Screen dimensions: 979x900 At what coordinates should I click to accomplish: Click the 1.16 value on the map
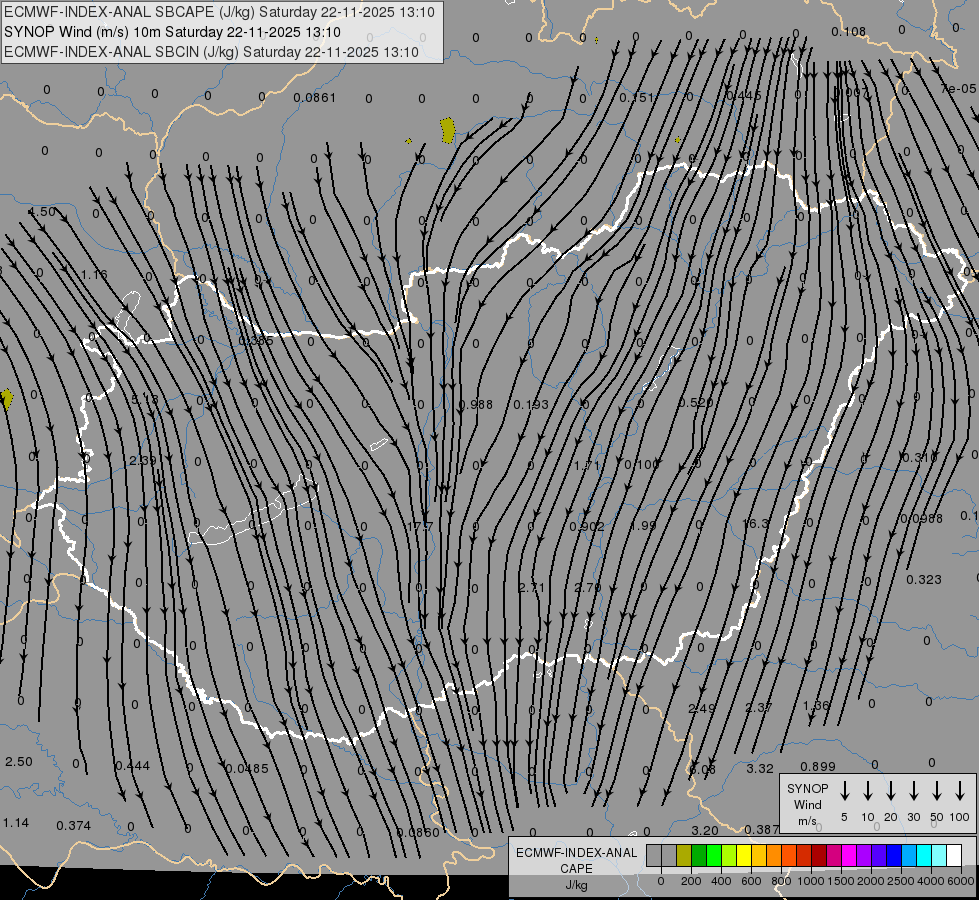[x=94, y=275]
